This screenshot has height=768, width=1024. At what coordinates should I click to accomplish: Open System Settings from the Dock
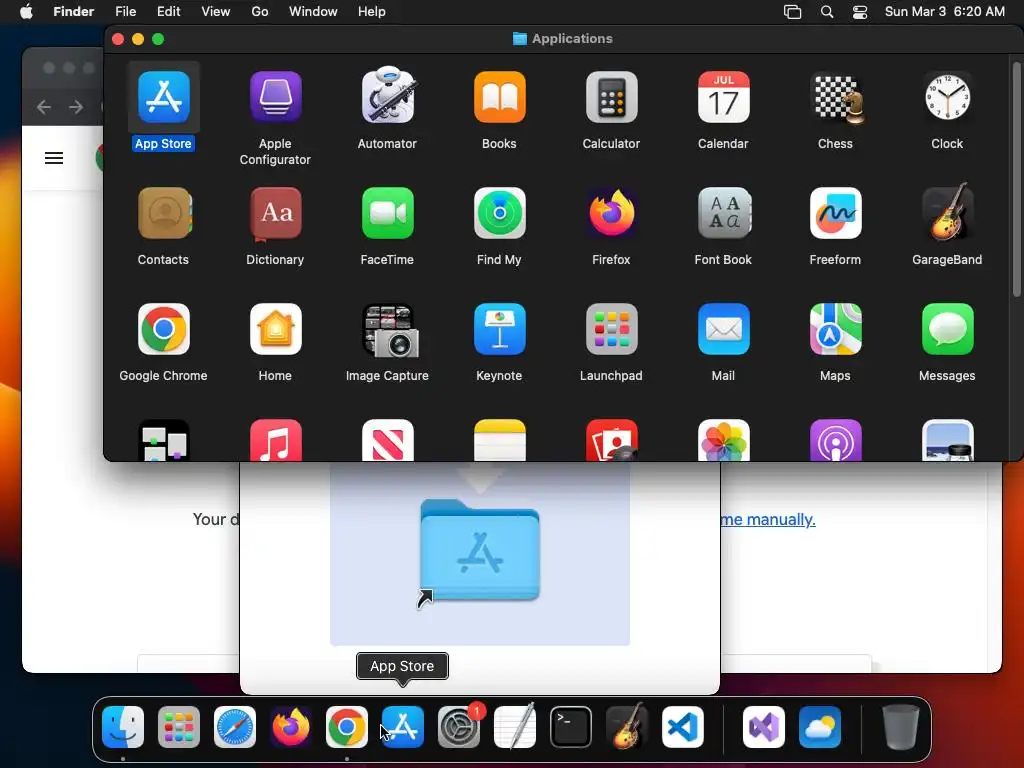[459, 727]
